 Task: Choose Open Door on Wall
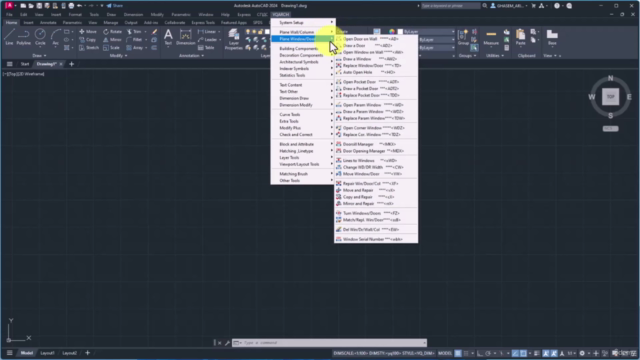376,39
